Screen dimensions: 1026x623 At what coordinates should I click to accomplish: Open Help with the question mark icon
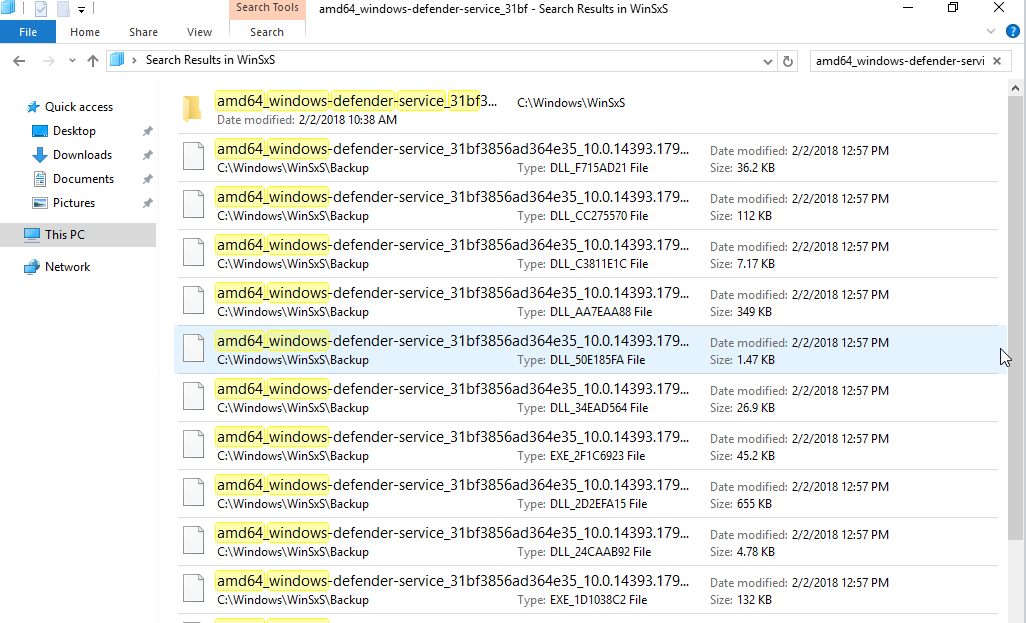(1013, 31)
